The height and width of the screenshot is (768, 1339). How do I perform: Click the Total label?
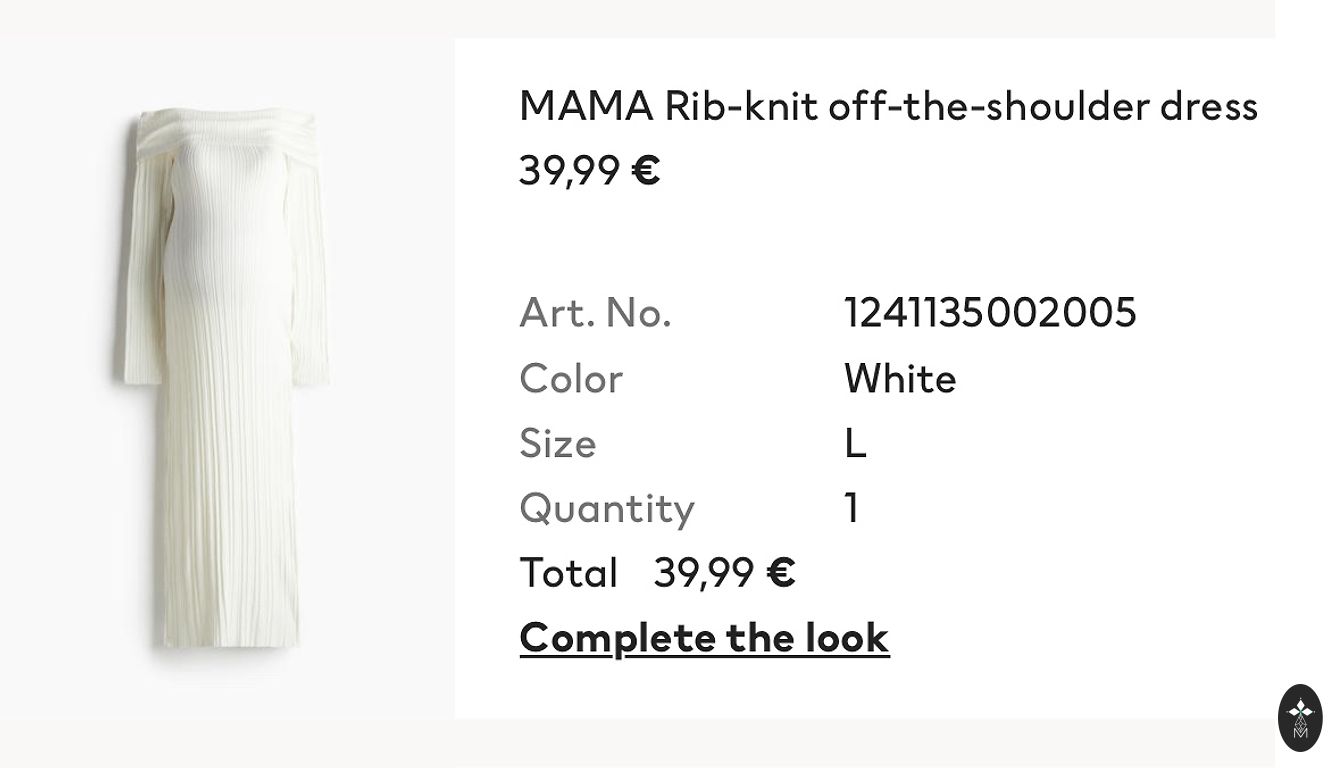(x=568, y=573)
